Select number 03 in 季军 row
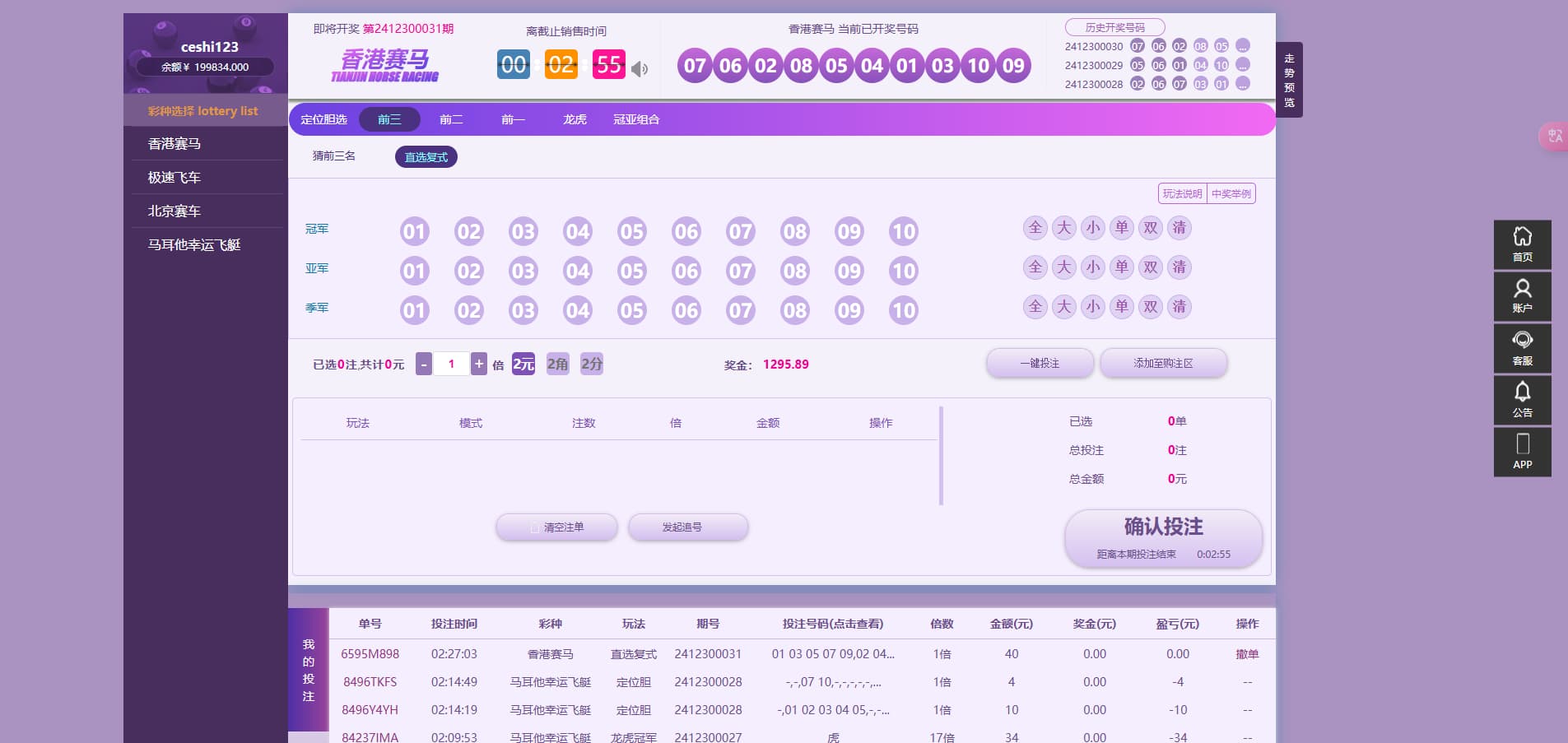The height and width of the screenshot is (743, 1568). (523, 311)
